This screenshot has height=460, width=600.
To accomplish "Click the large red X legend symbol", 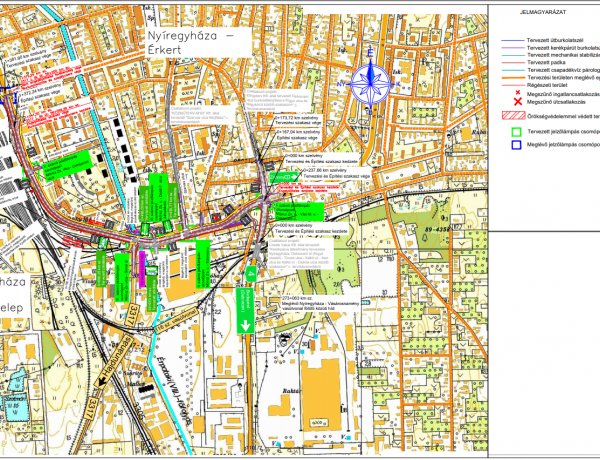I will coord(517,102).
